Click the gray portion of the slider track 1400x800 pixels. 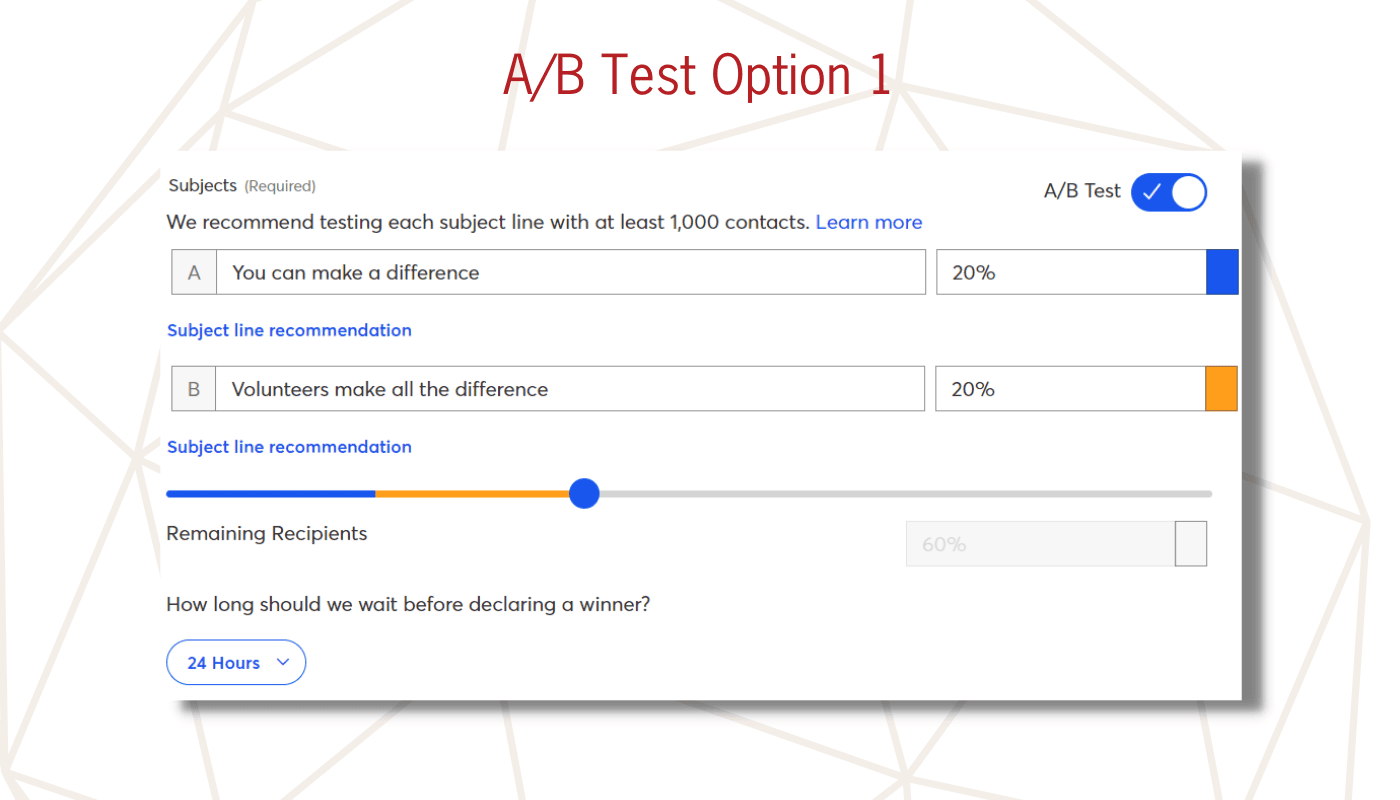[906, 493]
